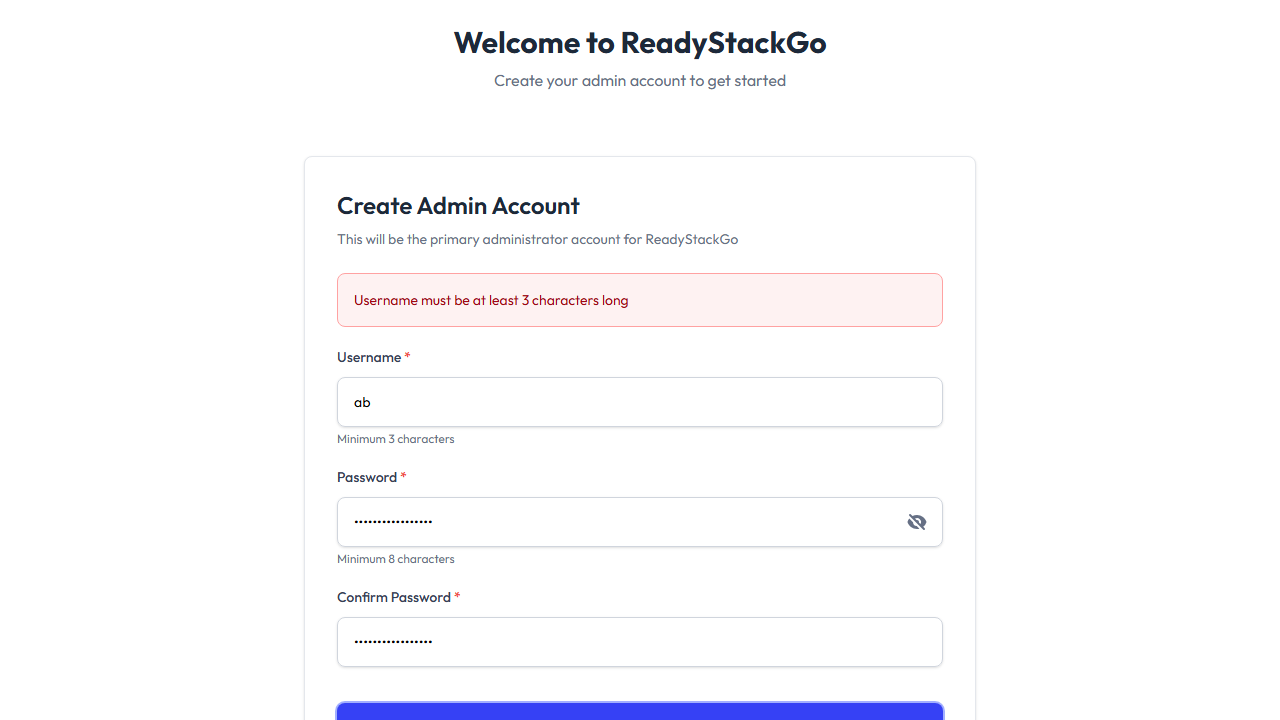Image resolution: width=1280 pixels, height=720 pixels.
Task: Click the red asterisk beside Confirm Password
Action: click(458, 597)
